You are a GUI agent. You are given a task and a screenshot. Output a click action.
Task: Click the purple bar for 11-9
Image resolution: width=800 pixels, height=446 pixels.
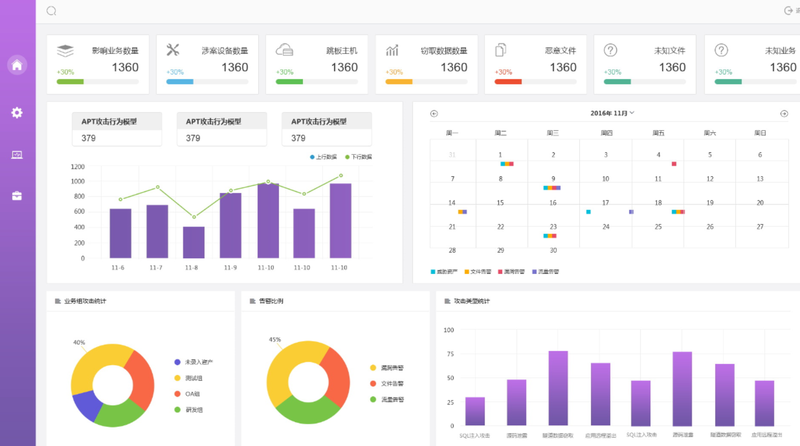[x=231, y=226]
